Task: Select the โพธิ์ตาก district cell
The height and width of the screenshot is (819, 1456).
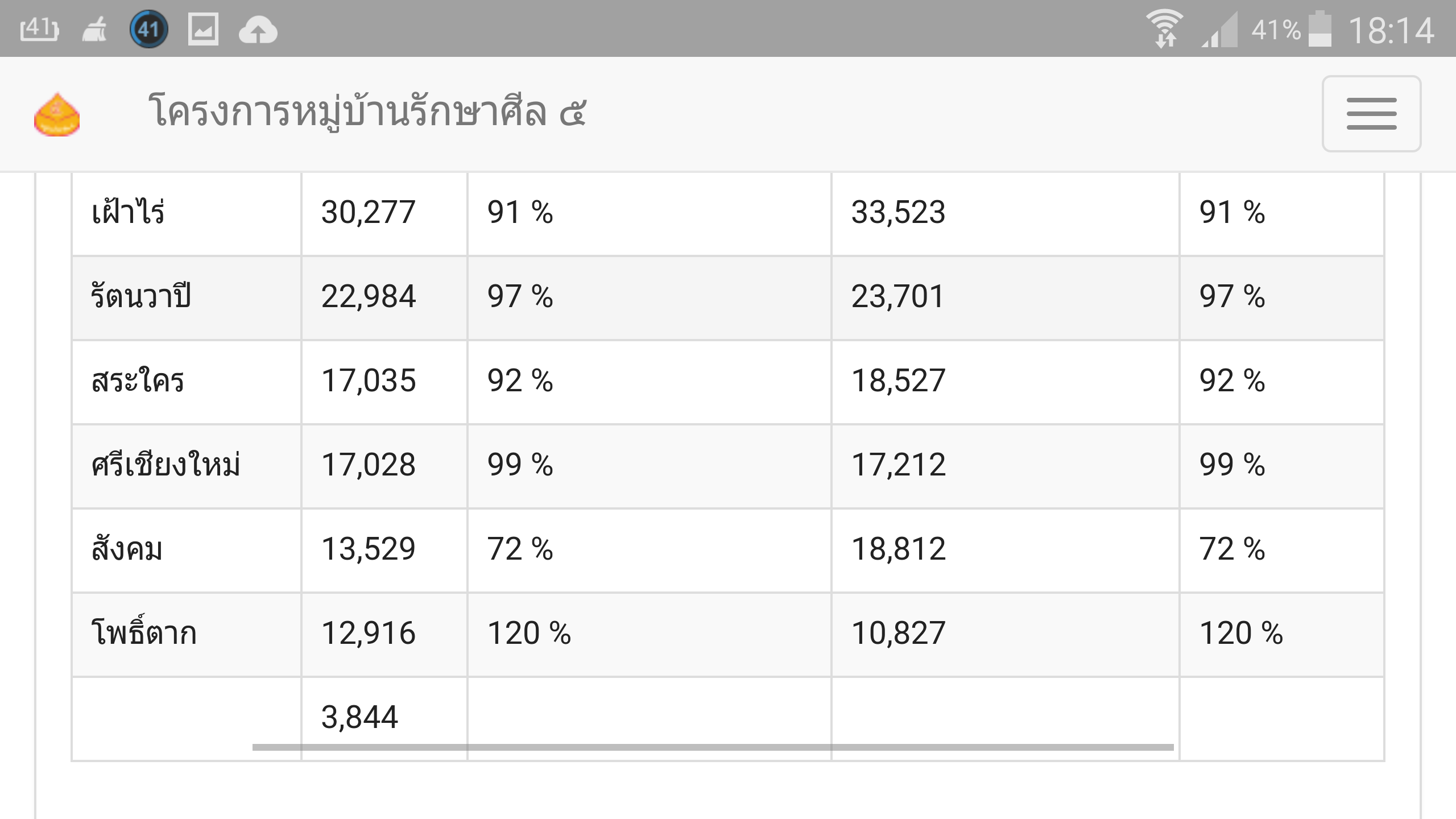Action: (187, 634)
